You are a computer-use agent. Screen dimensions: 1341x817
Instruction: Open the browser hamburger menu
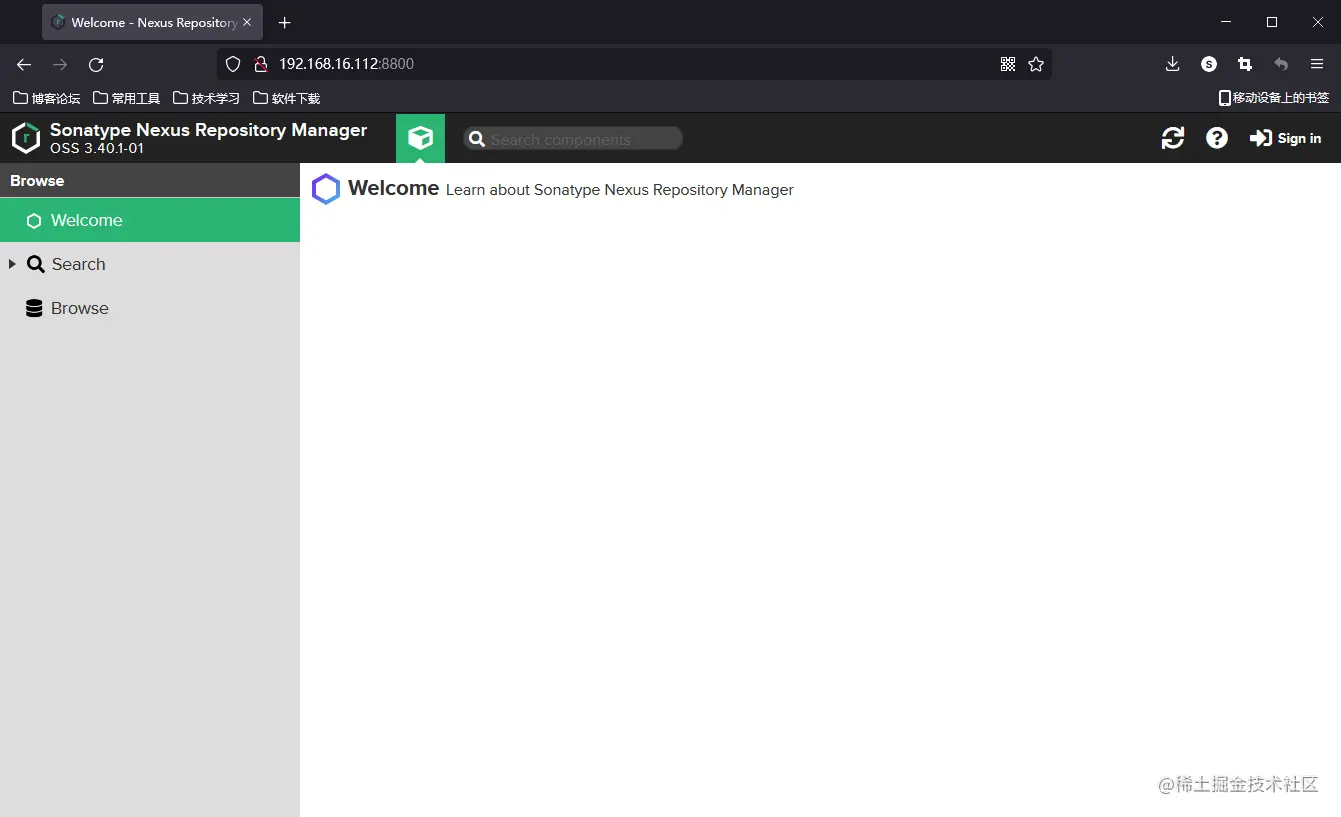[1317, 64]
